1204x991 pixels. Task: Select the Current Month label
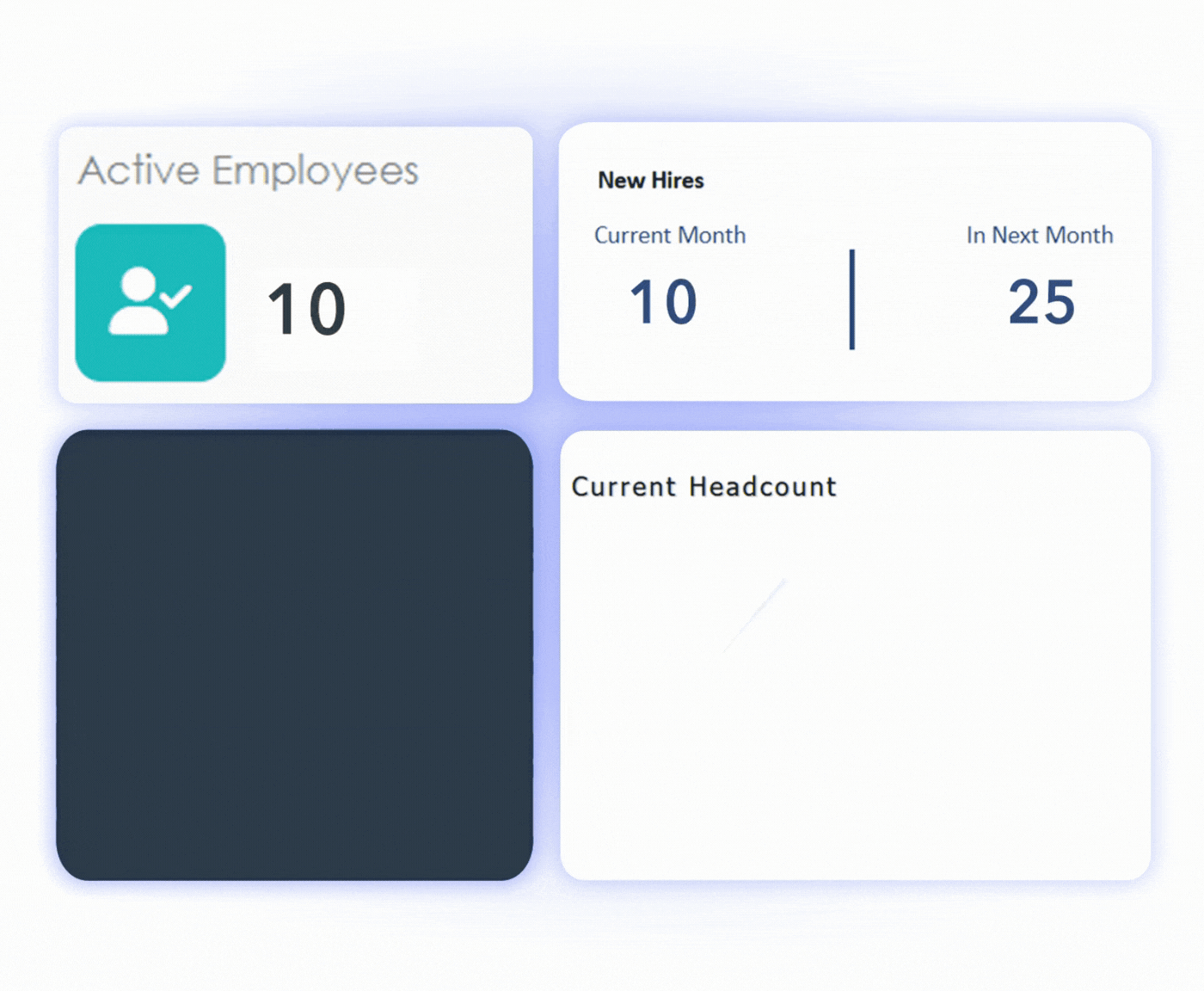click(x=670, y=235)
